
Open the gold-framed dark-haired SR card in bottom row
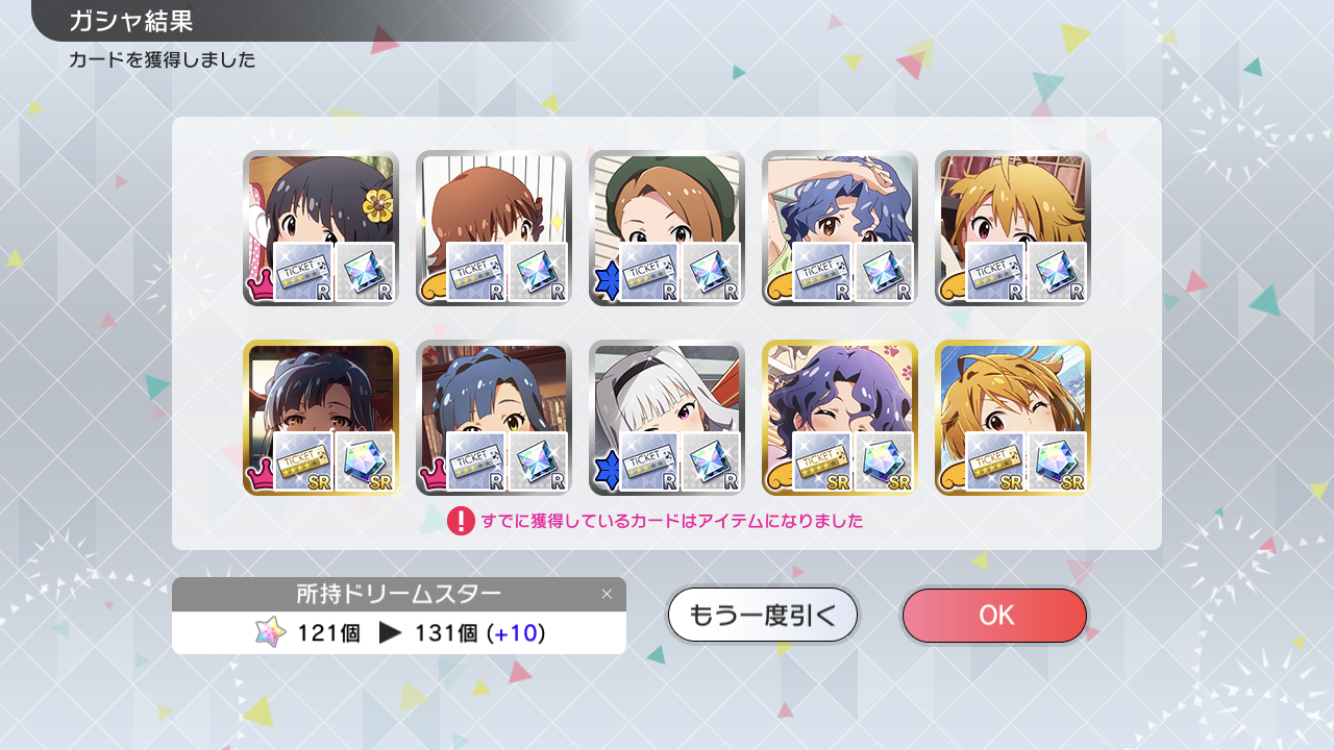pyautogui.click(x=321, y=418)
